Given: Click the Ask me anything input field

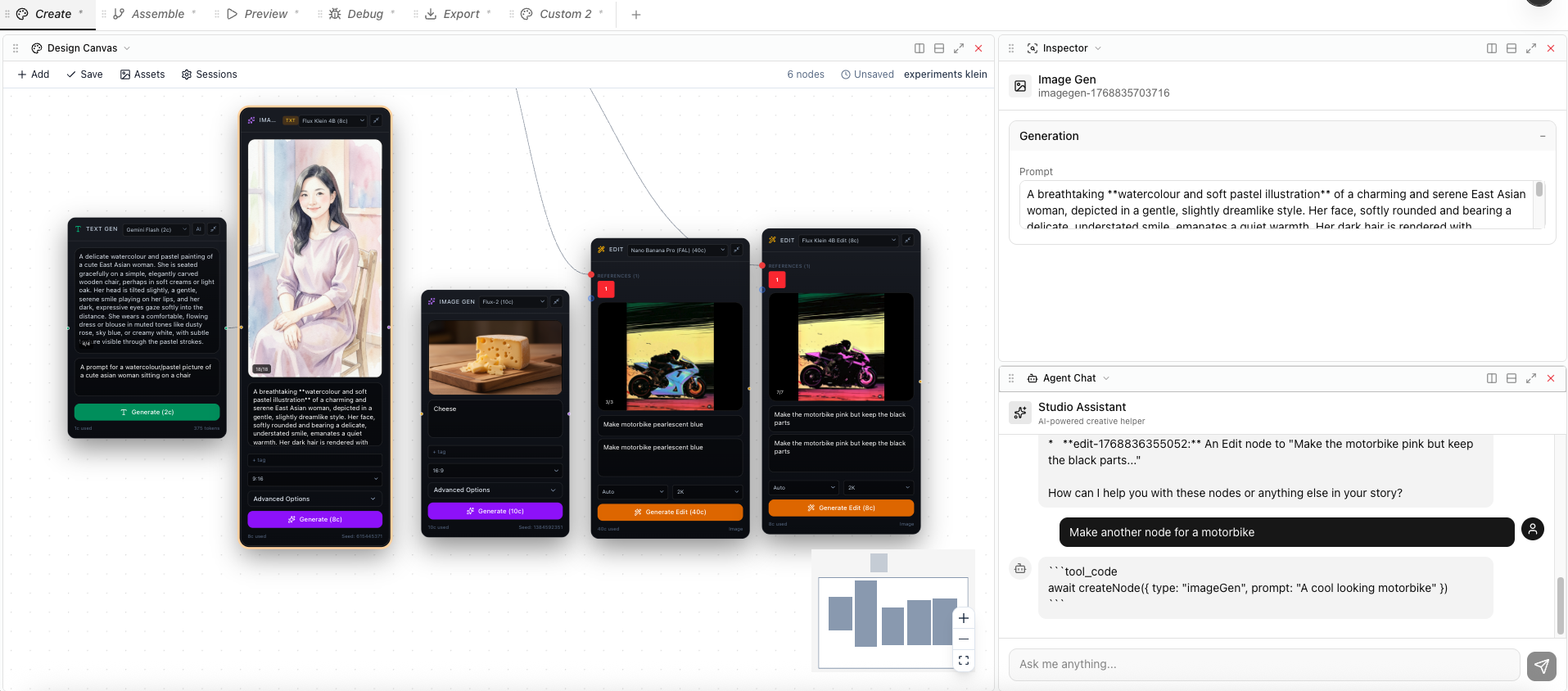Looking at the screenshot, I should coord(1263,664).
